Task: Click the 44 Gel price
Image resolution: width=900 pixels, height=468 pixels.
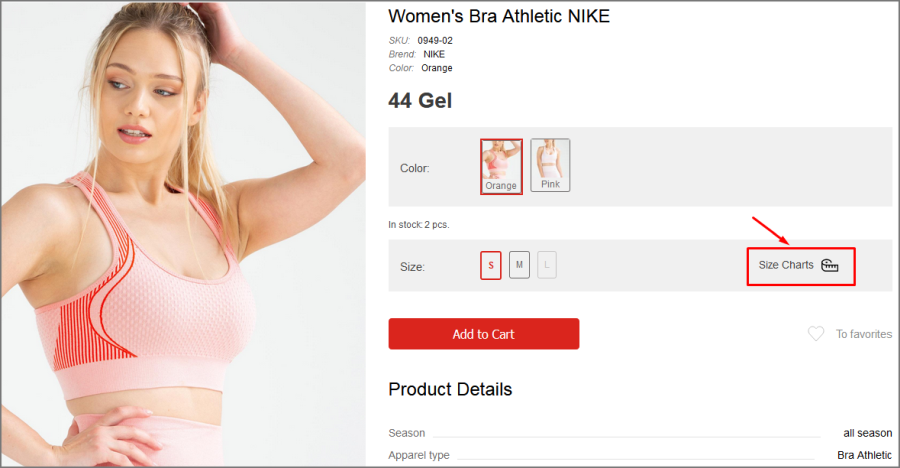Action: point(420,100)
